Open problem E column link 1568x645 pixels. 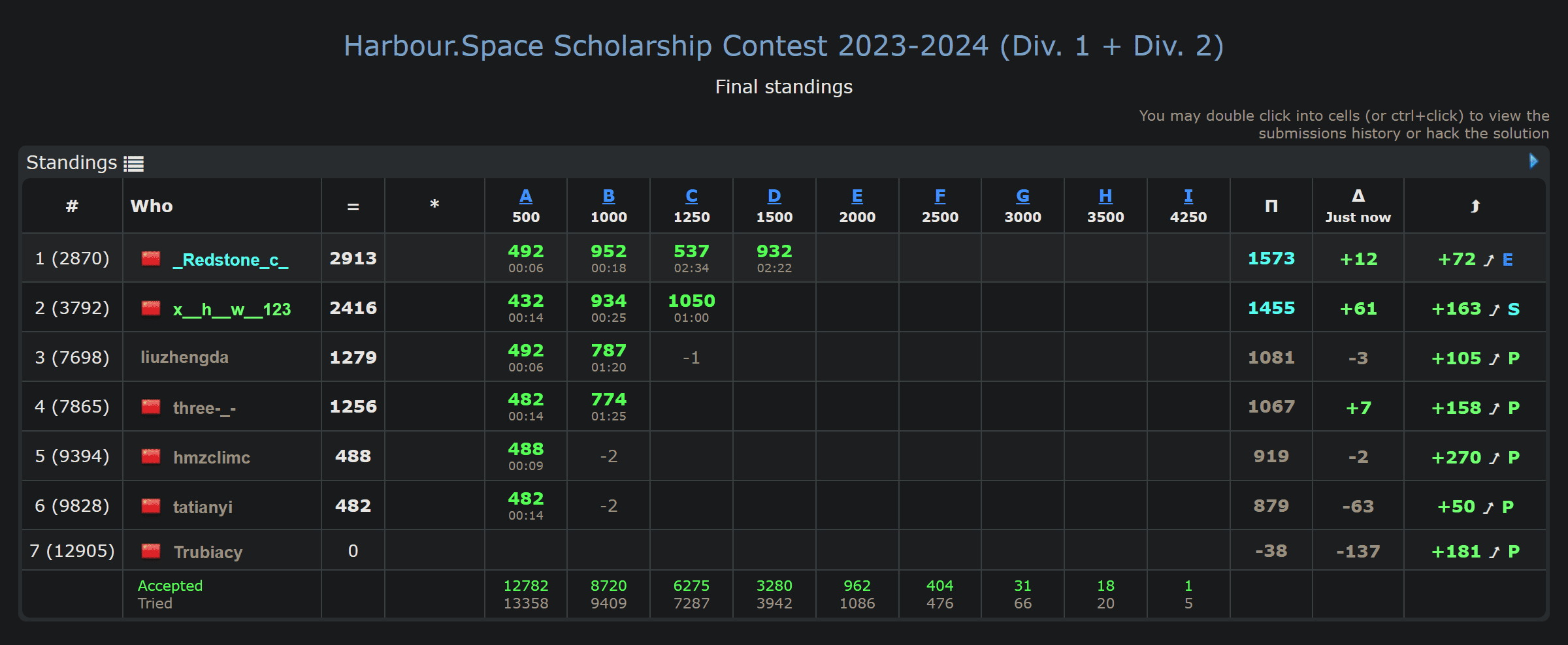coord(857,196)
